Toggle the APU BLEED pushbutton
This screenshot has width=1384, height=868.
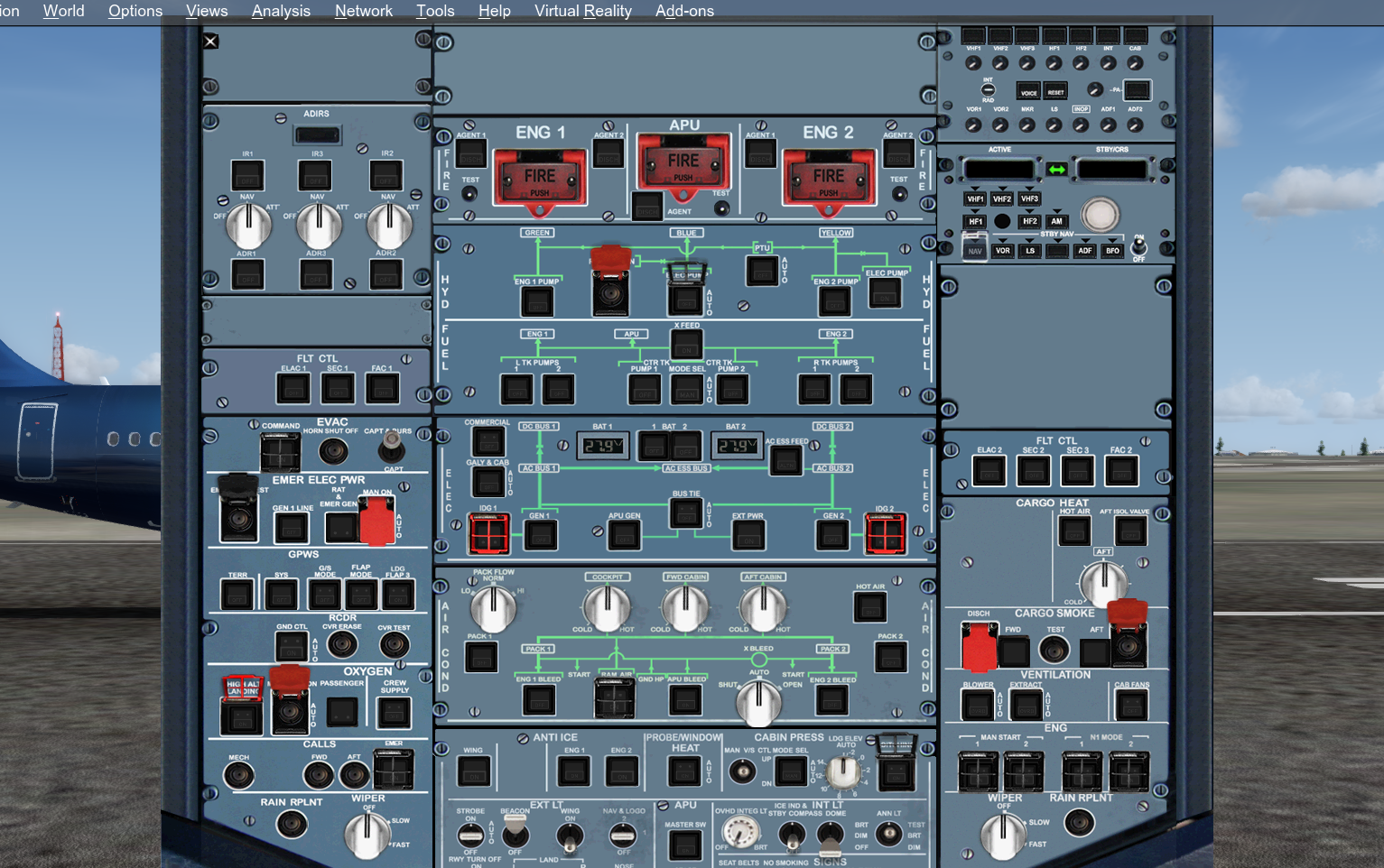coord(685,700)
